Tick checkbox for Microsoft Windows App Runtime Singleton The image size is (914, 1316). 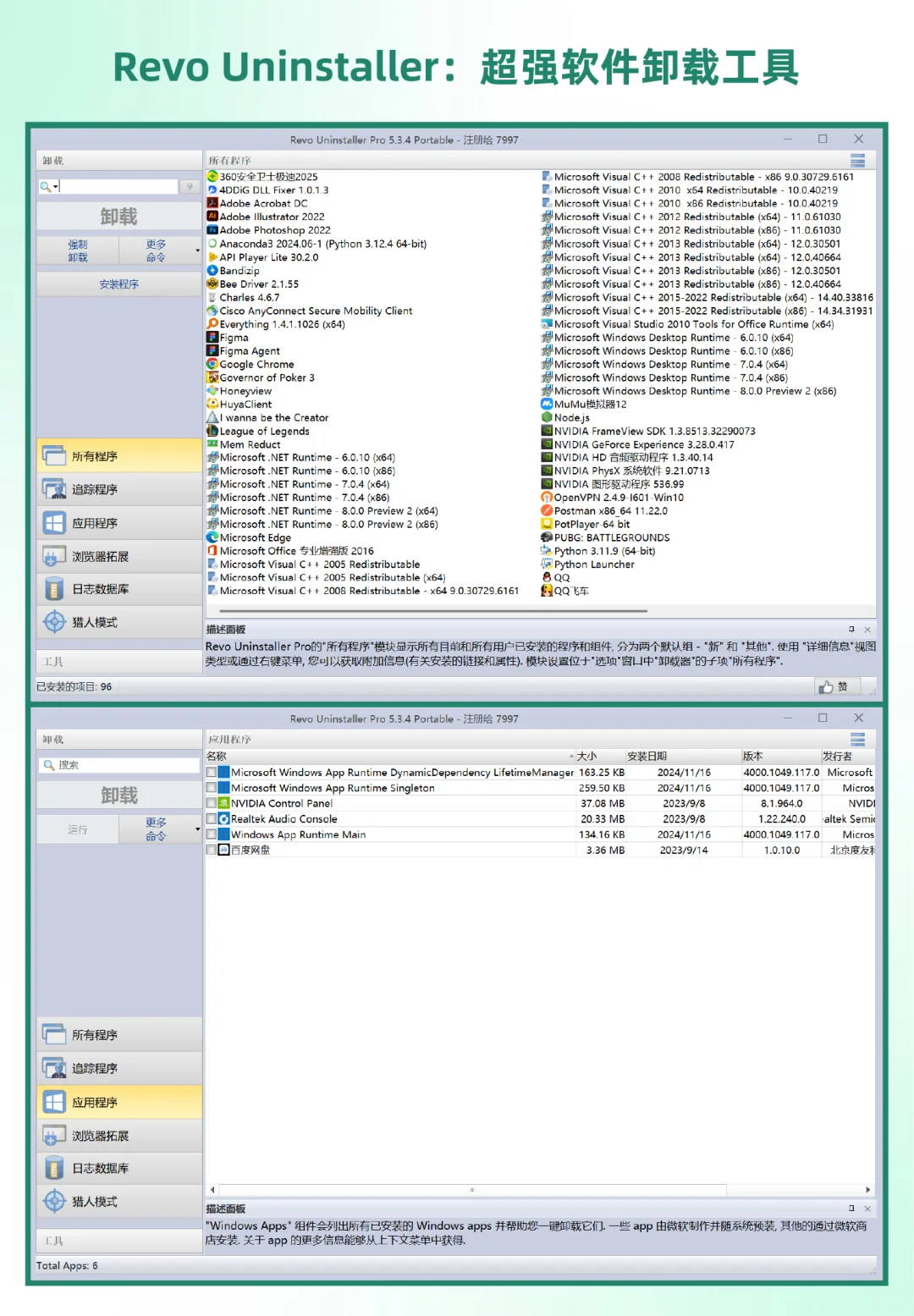pos(212,788)
